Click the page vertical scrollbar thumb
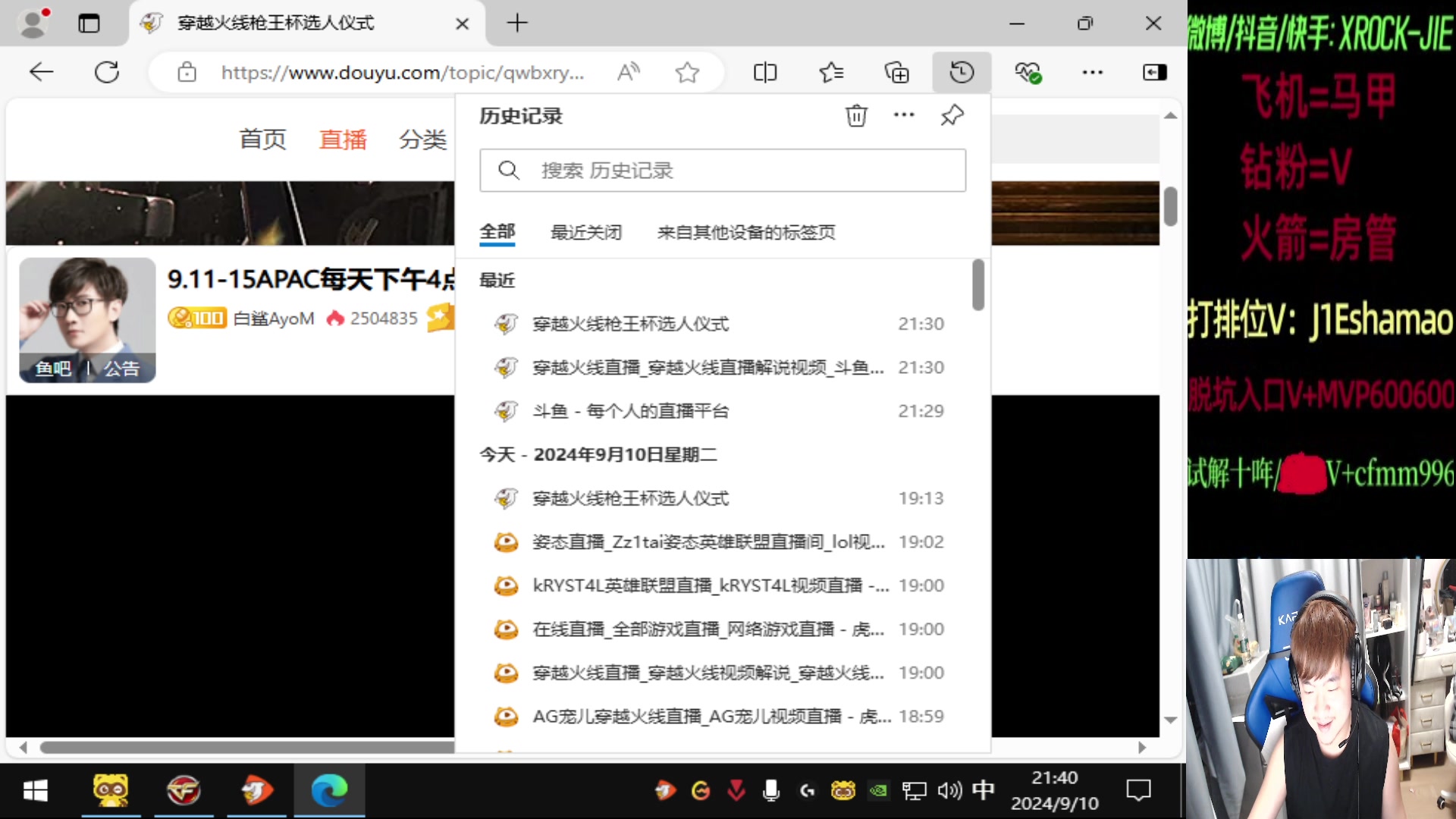Image resolution: width=1456 pixels, height=819 pixels. point(1170,206)
